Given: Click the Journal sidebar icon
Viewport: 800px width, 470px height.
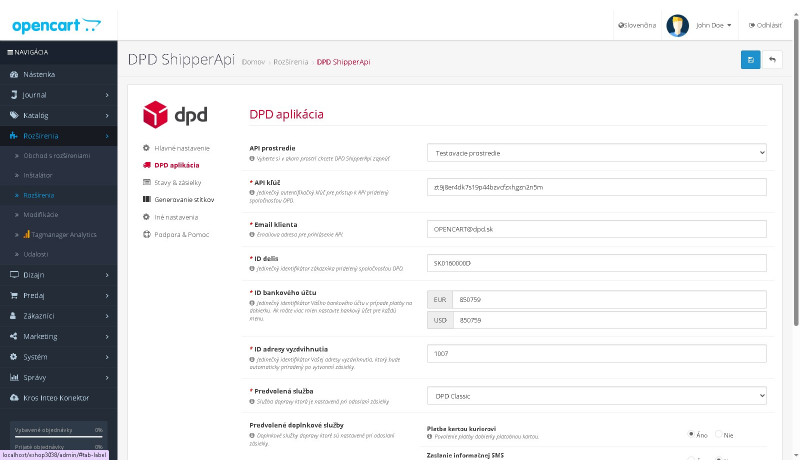Looking at the screenshot, I should (14, 95).
